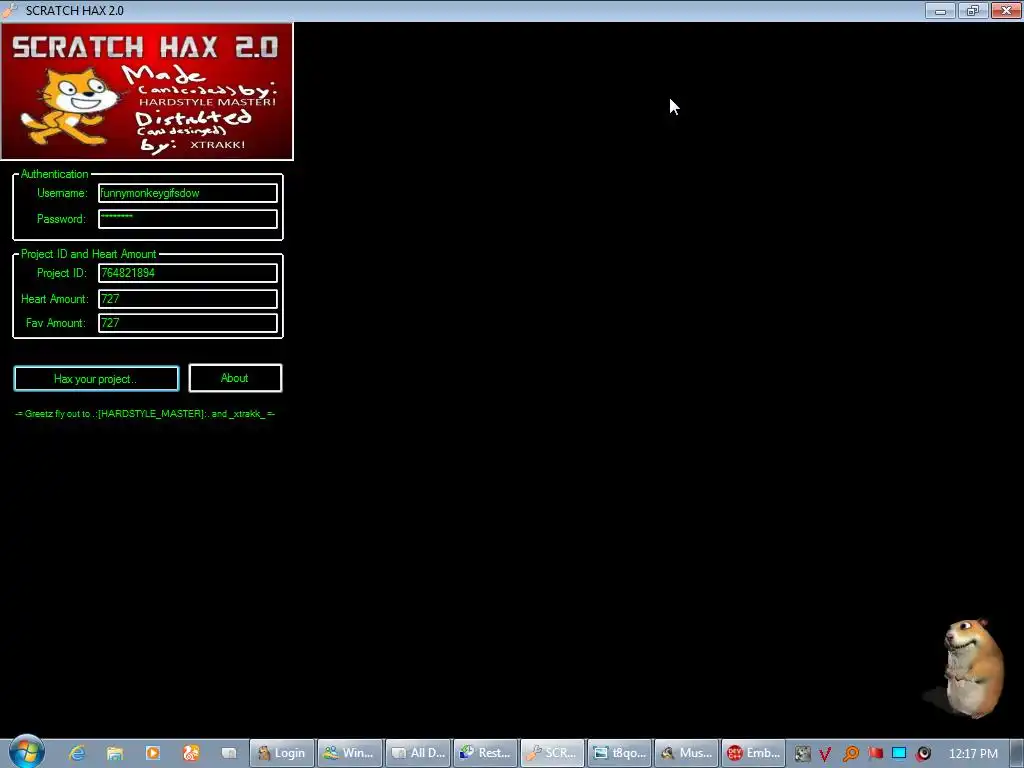Viewport: 1024px width, 768px height.
Task: Focus the Project ID field
Action: tap(187, 273)
